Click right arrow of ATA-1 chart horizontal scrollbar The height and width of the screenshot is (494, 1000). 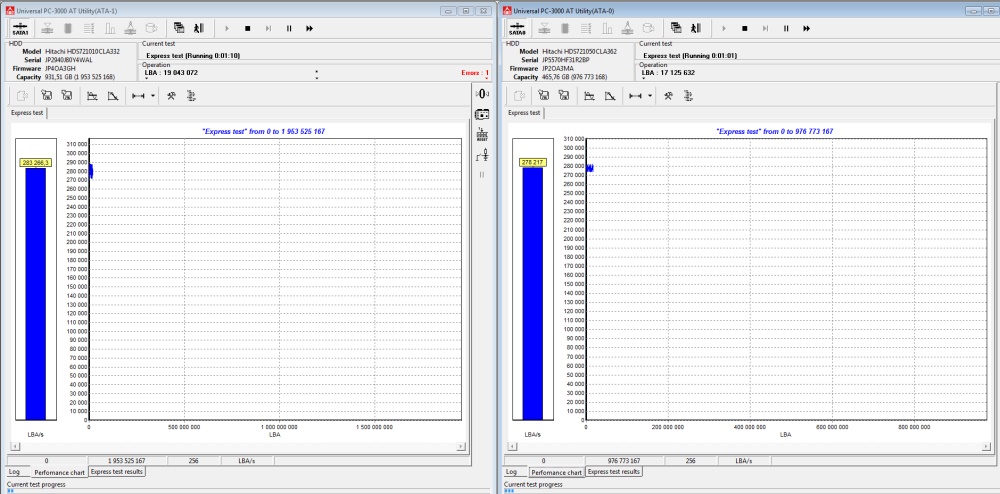click(x=460, y=446)
